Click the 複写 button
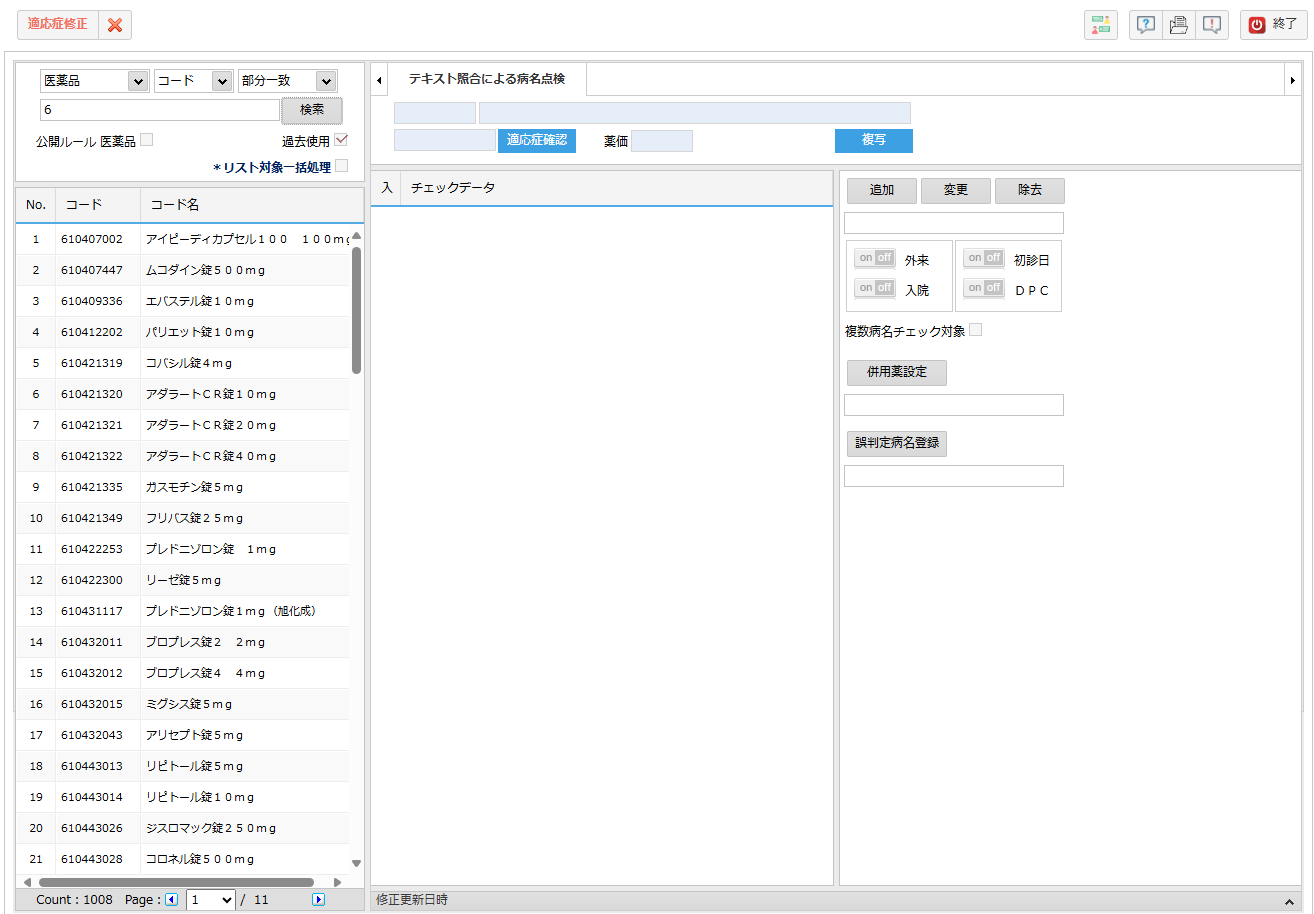 click(874, 140)
